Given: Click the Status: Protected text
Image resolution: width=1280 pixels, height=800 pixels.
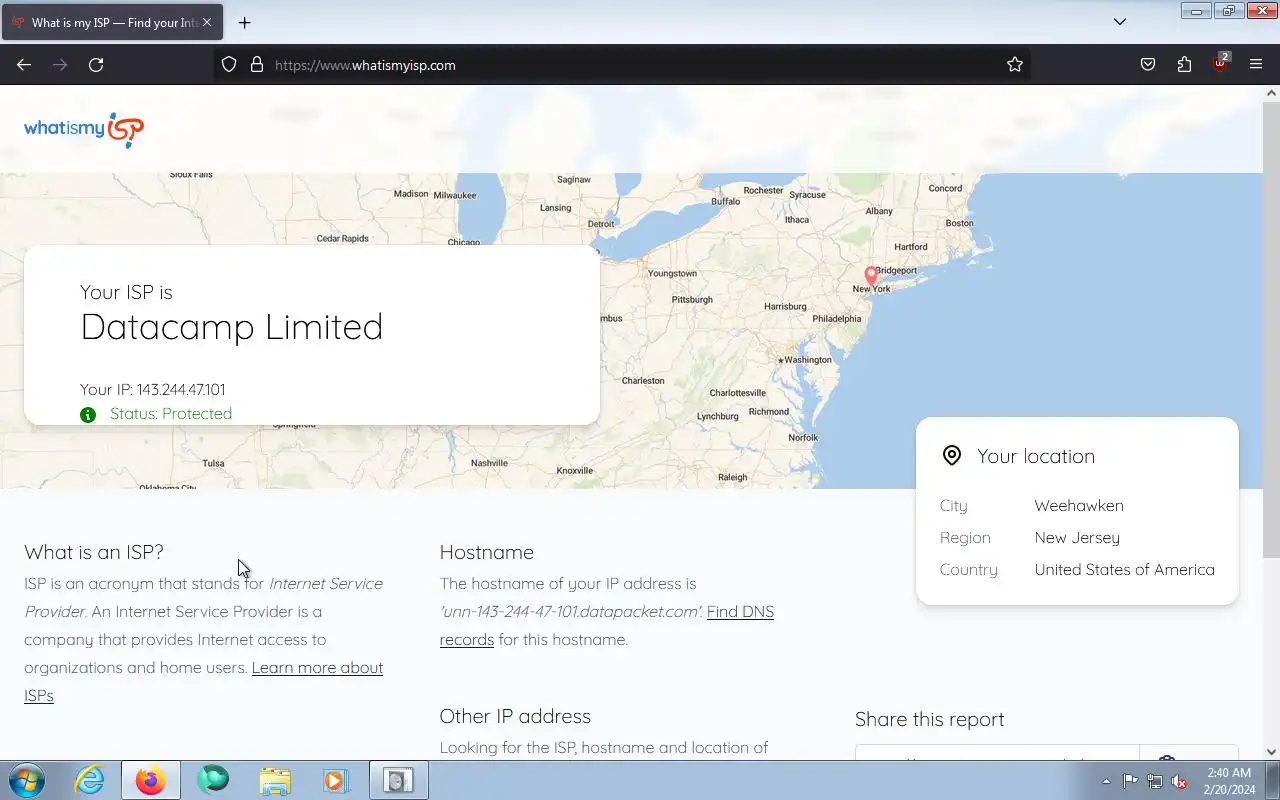Looking at the screenshot, I should click(171, 414).
